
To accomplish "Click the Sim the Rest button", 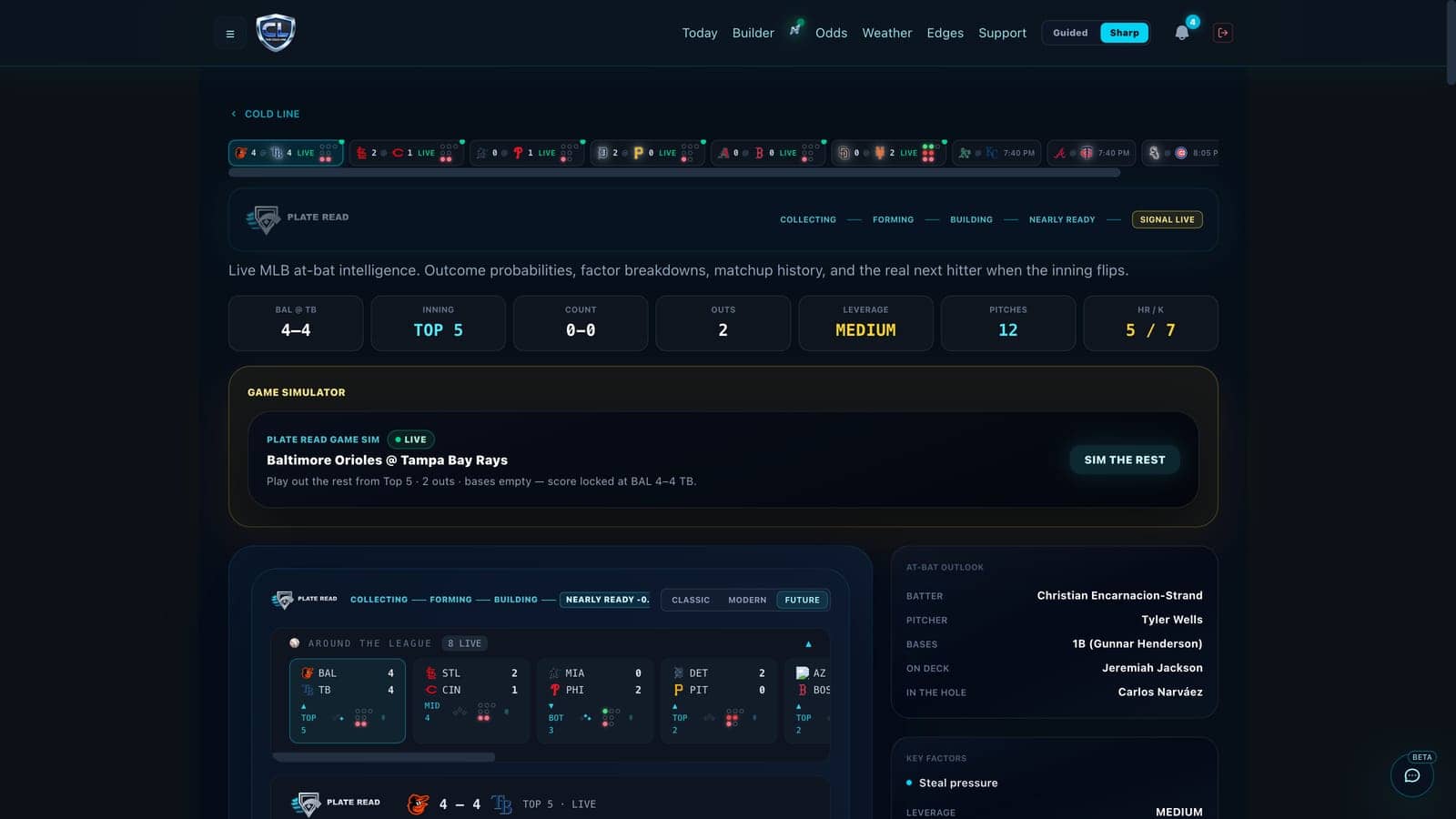I will click(x=1125, y=460).
